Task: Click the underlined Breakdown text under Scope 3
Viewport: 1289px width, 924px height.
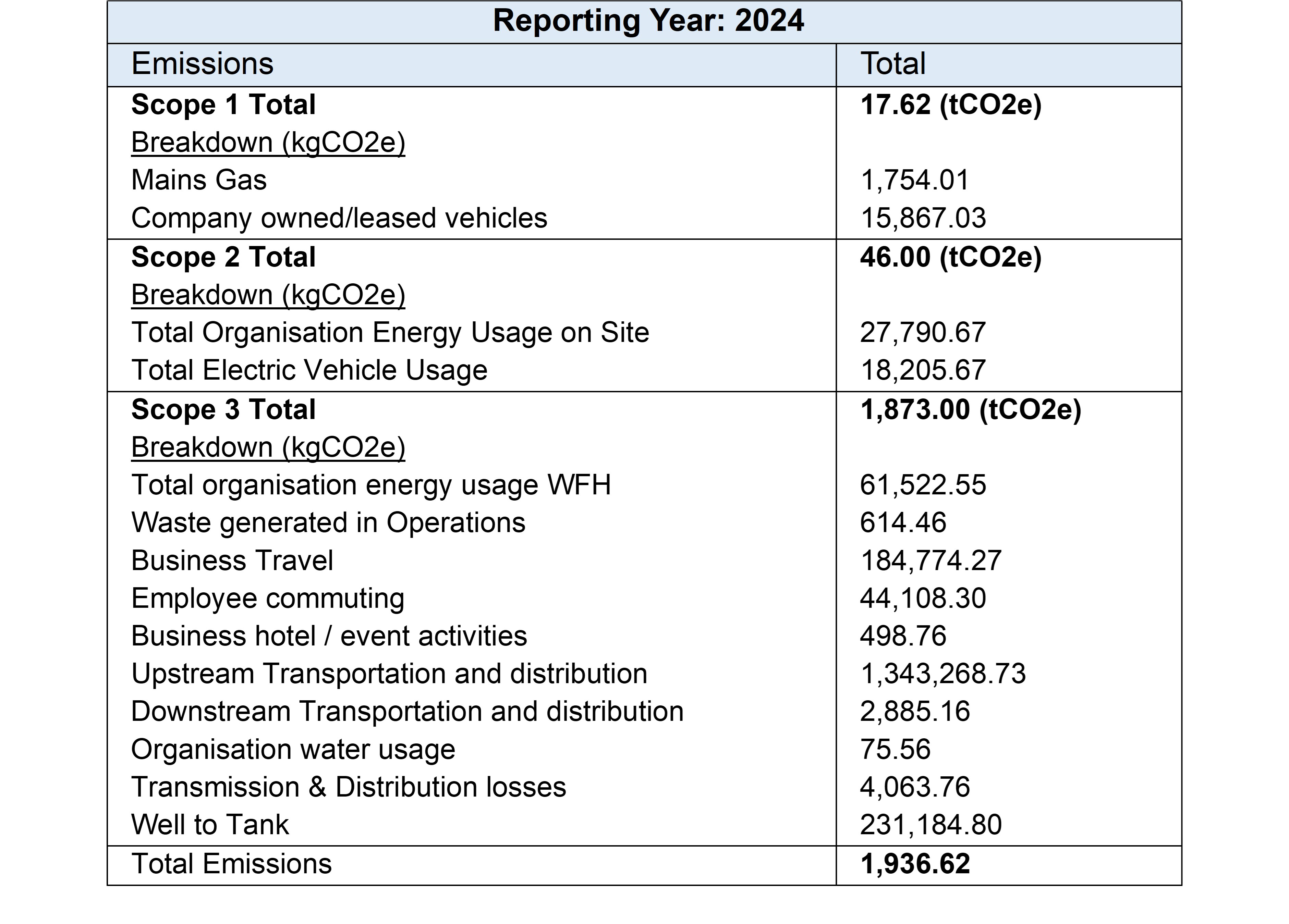Action: (x=268, y=447)
